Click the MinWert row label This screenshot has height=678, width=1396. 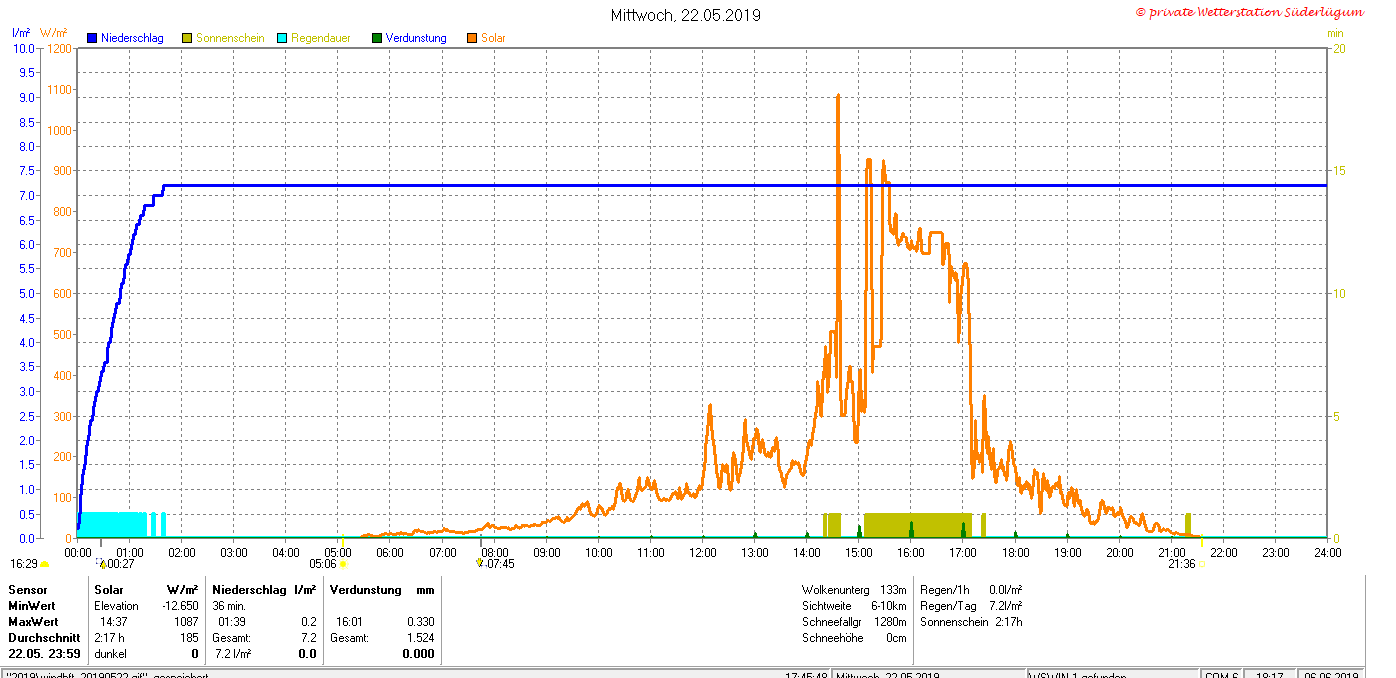click(x=32, y=606)
